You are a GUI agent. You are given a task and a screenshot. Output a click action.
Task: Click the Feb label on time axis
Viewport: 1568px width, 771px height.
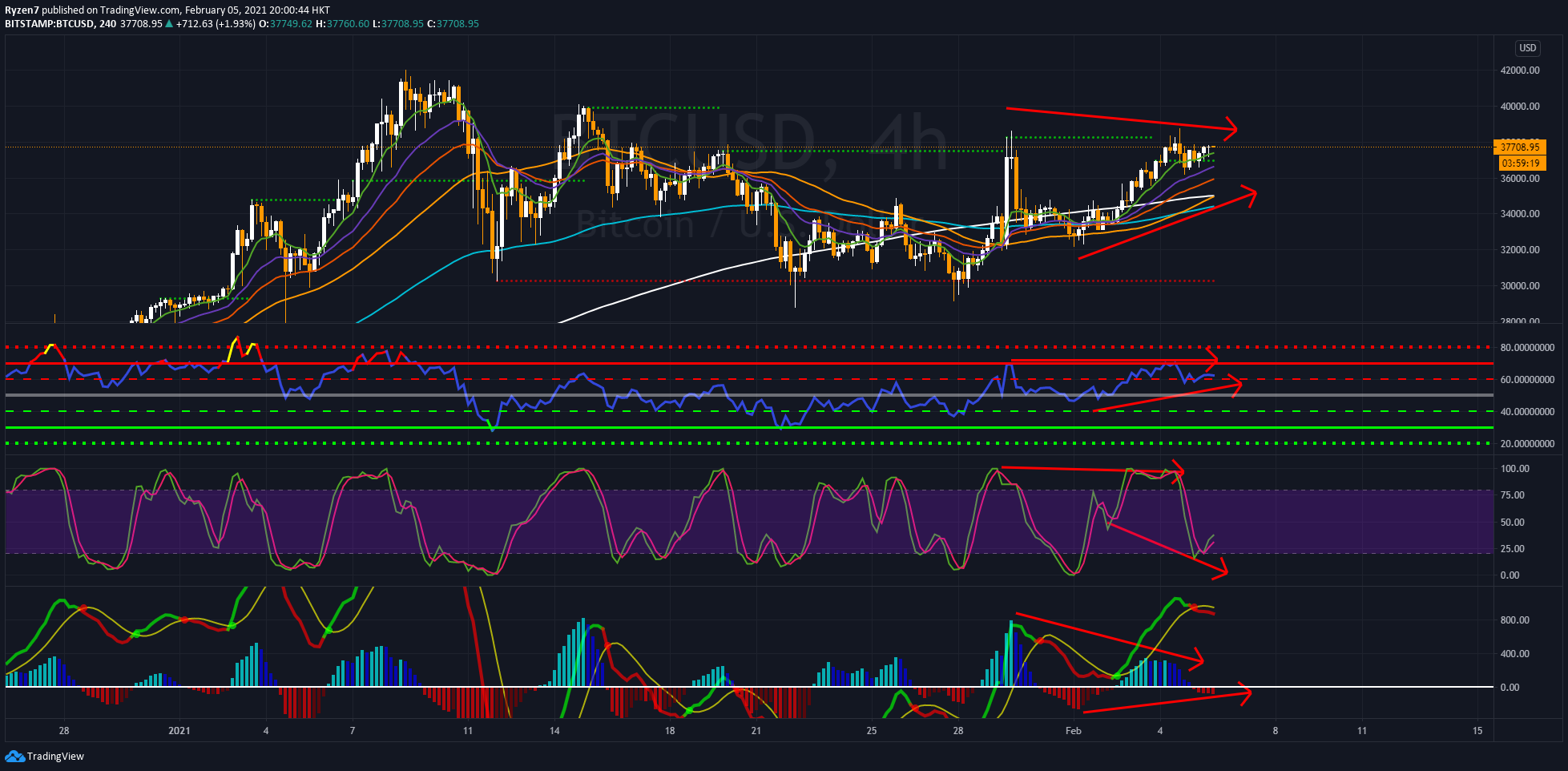click(1073, 731)
